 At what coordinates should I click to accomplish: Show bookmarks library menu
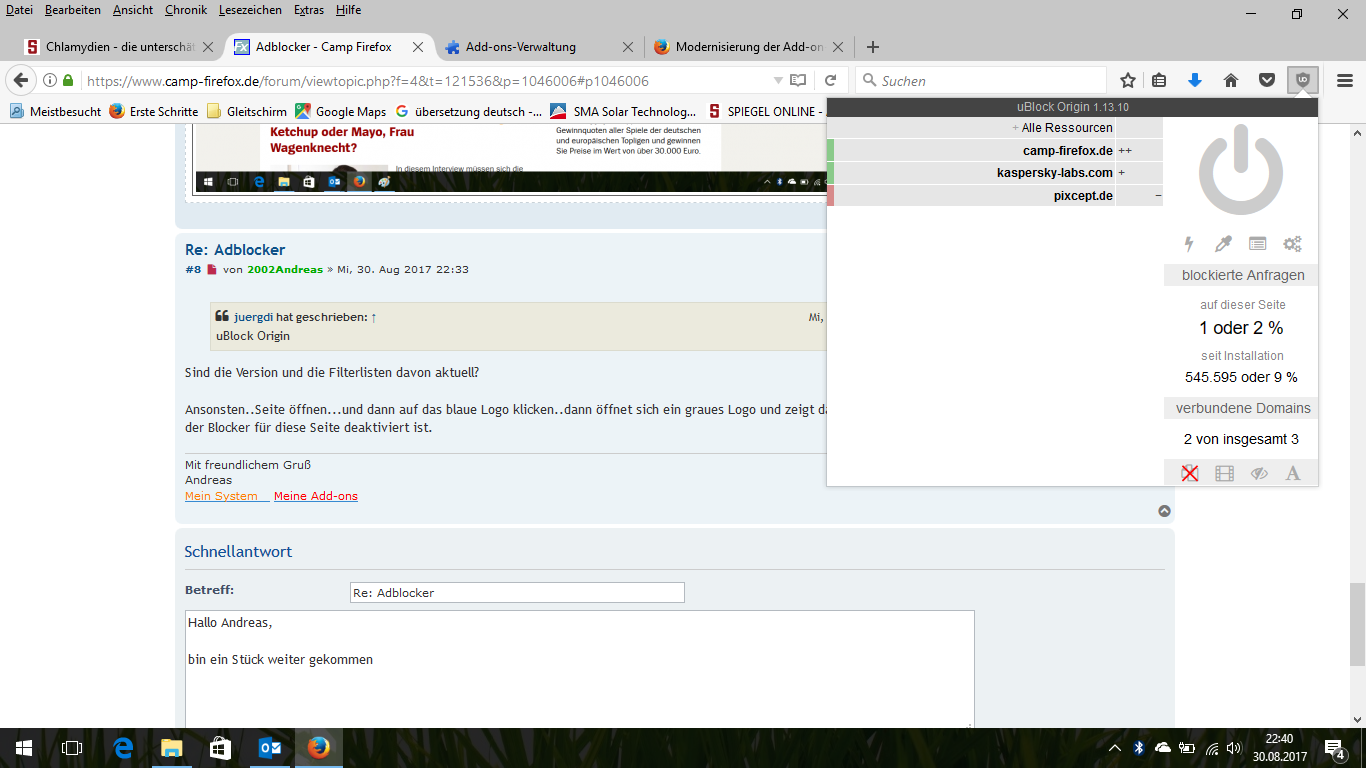[x=1160, y=80]
